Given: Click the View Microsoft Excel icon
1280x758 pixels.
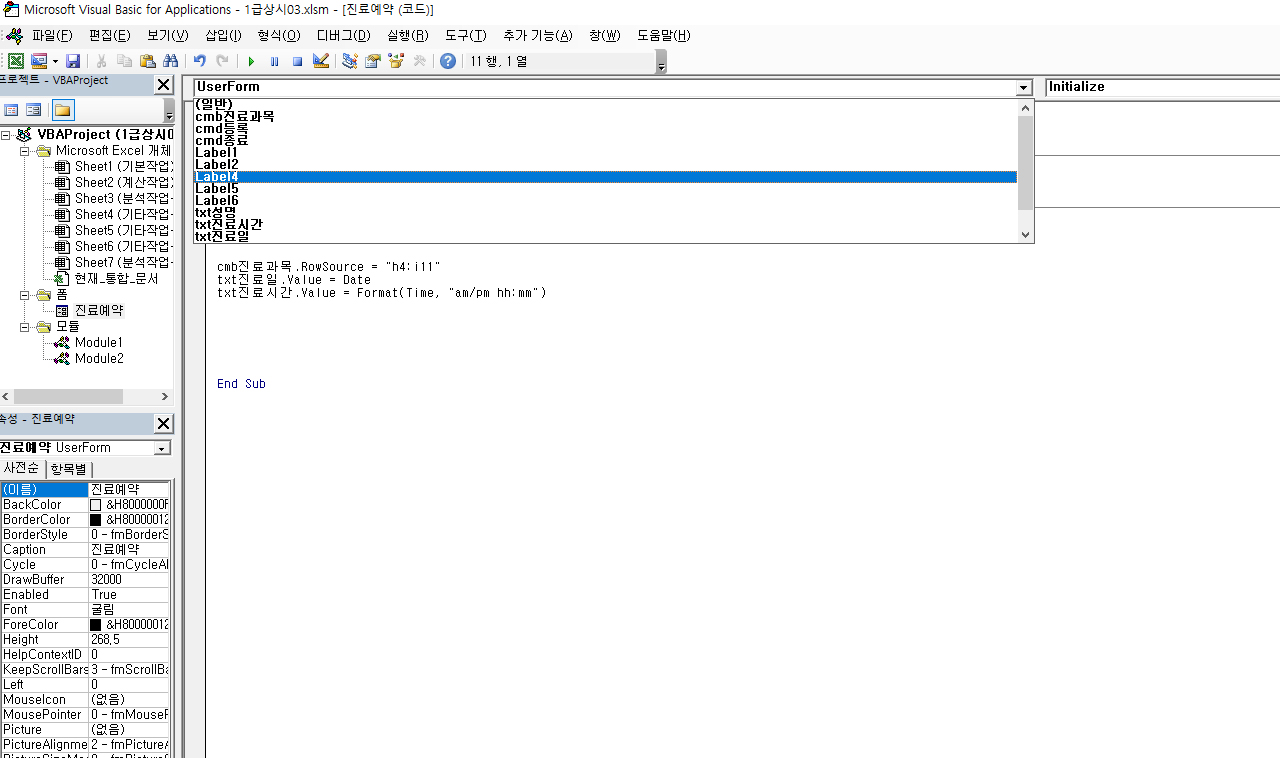Looking at the screenshot, I should coord(16,61).
